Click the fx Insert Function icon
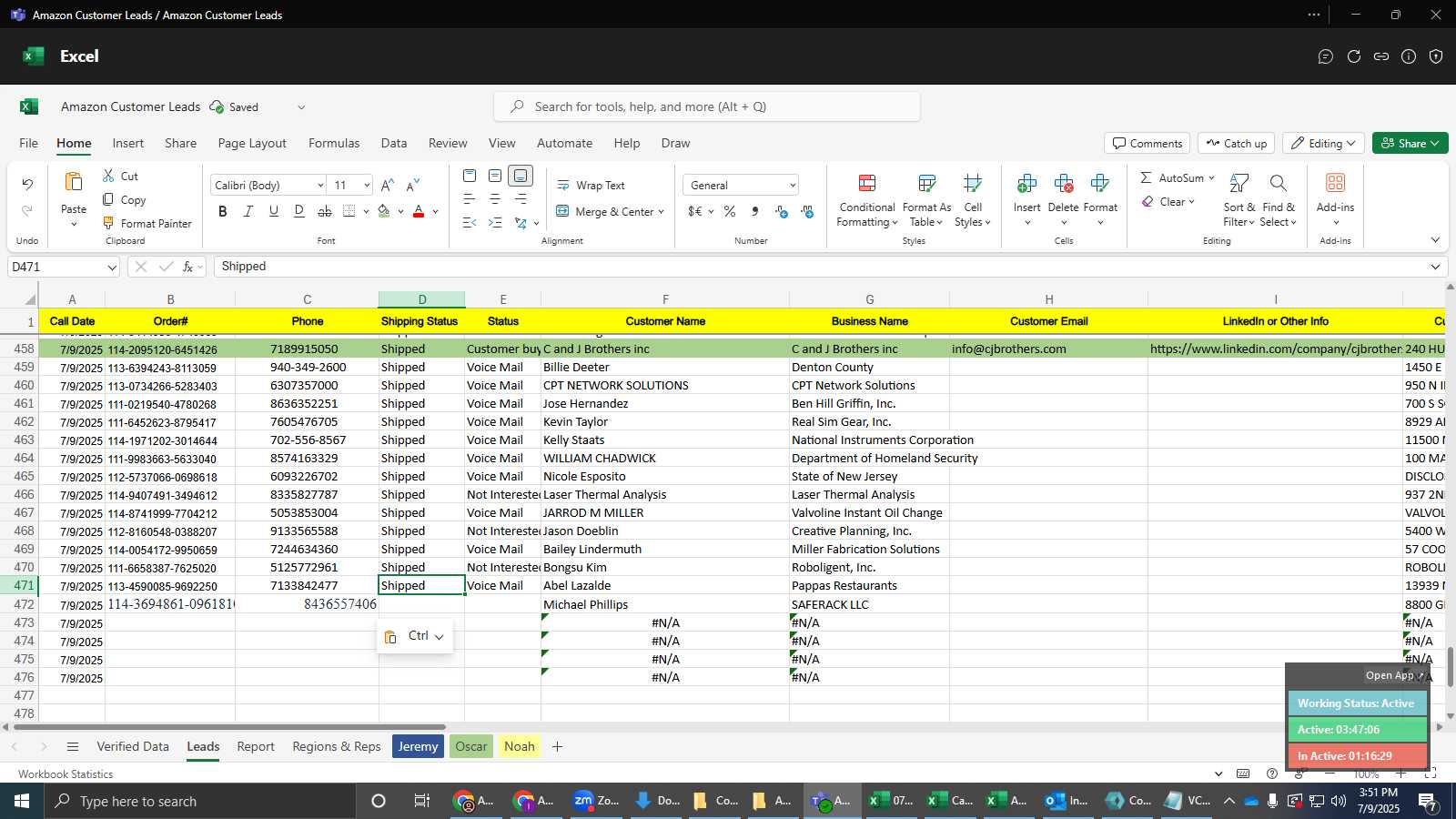This screenshot has height=819, width=1456. click(x=187, y=267)
